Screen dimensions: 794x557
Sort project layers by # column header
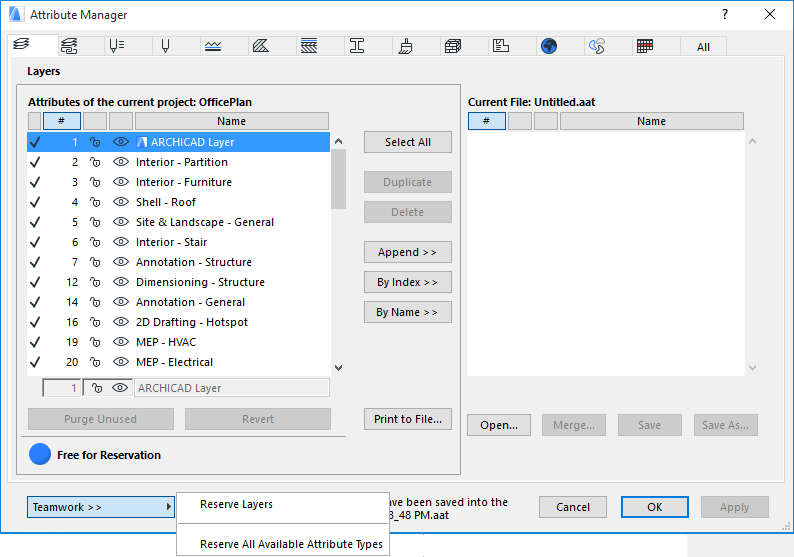[62, 121]
